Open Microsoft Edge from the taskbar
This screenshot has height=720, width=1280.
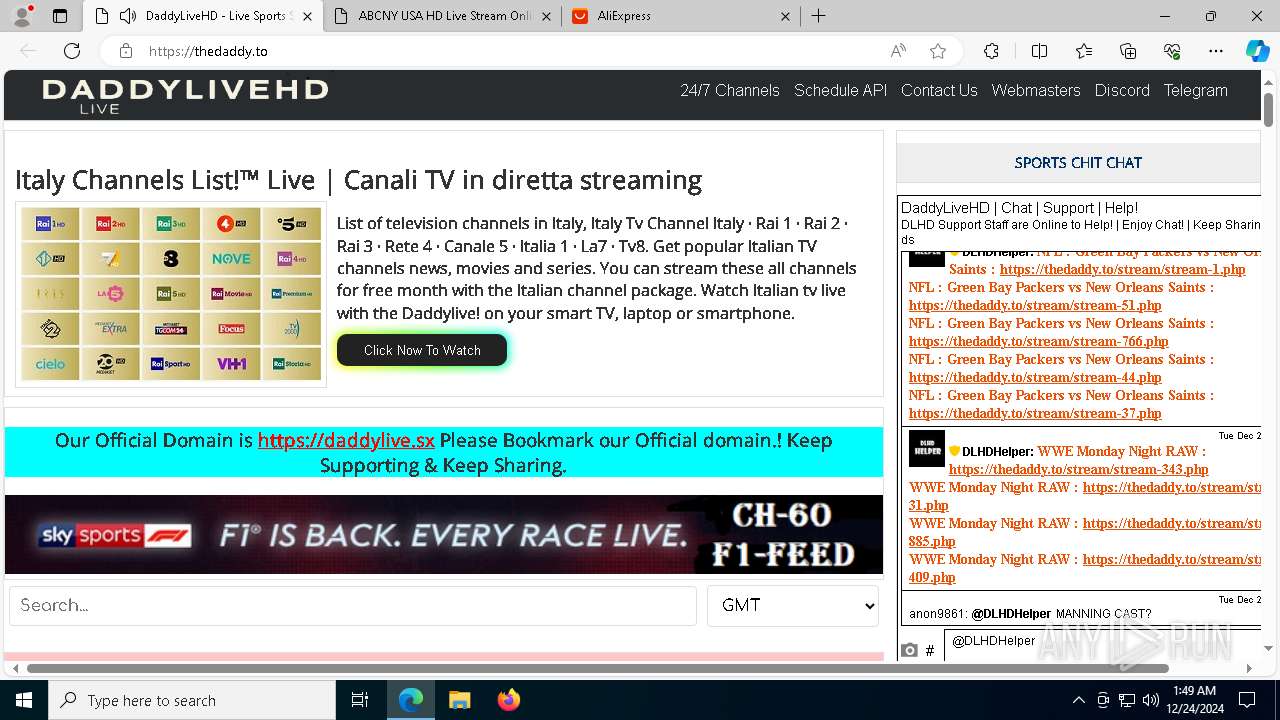tap(411, 700)
